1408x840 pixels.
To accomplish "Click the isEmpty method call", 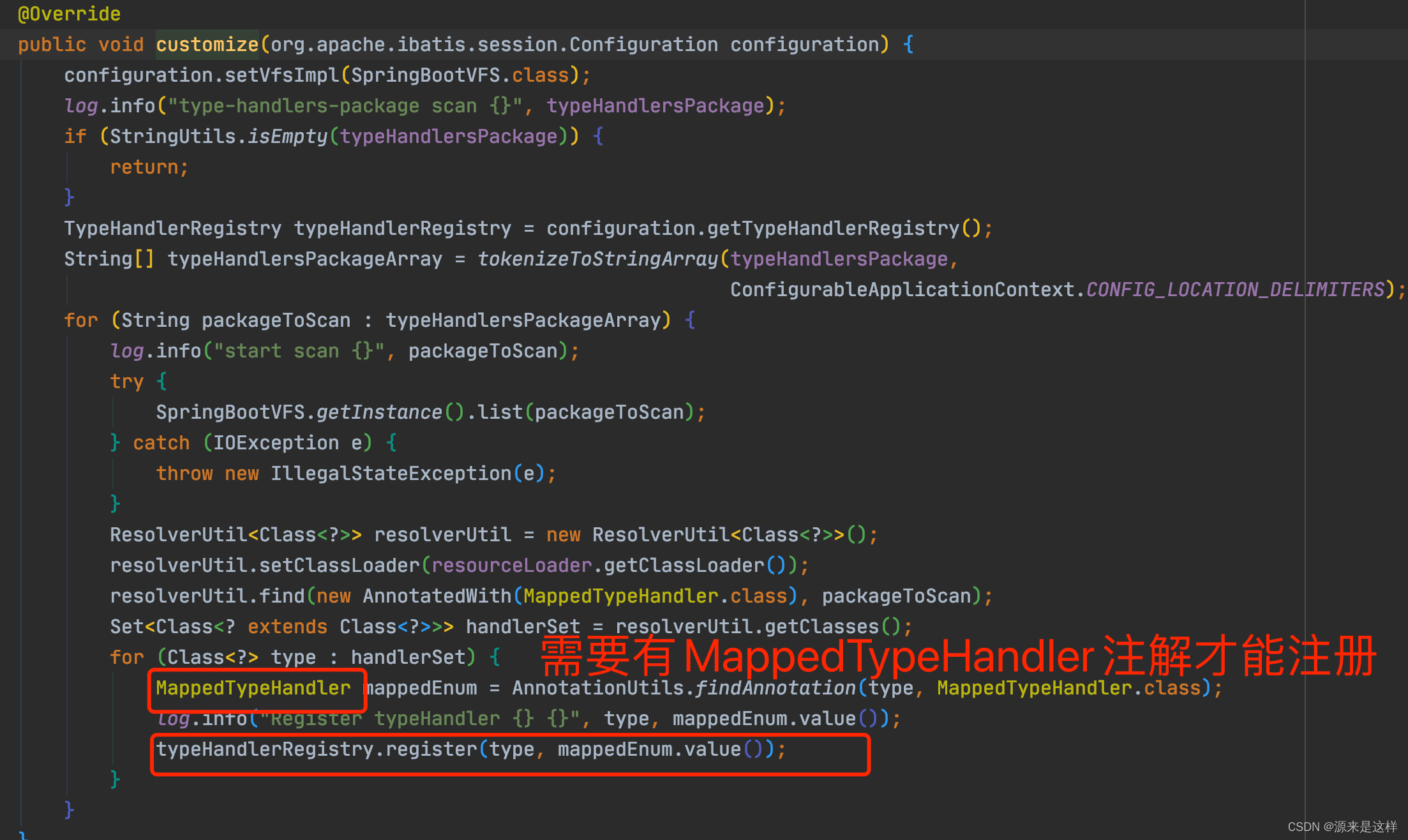I will coord(287,137).
